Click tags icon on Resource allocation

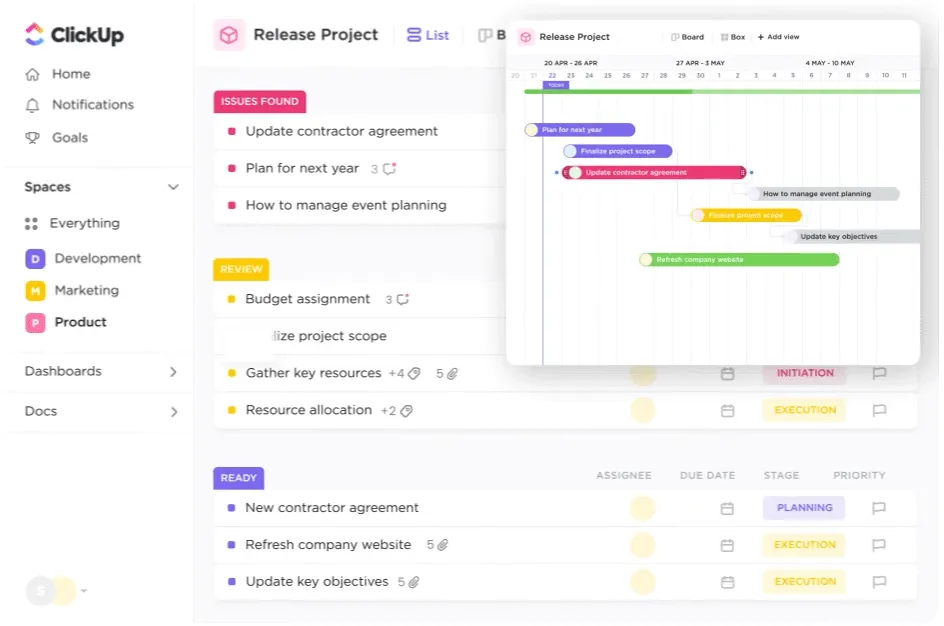coord(406,411)
